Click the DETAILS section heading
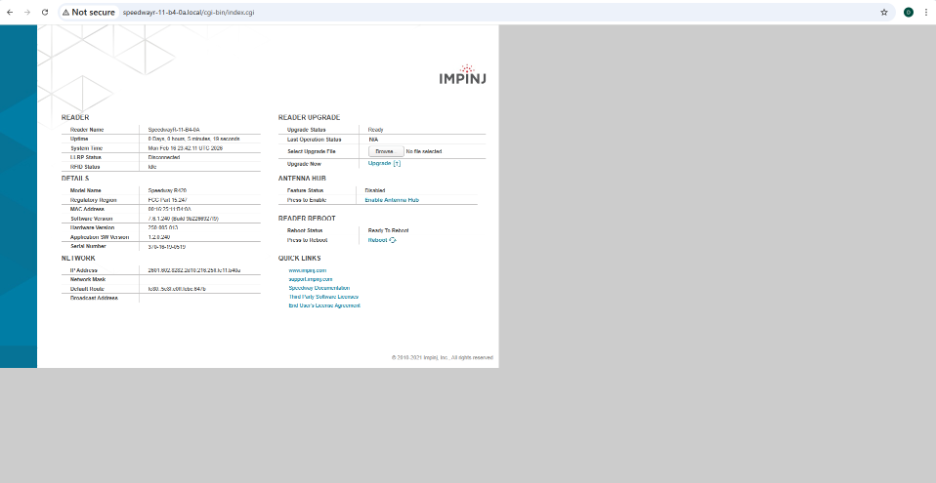 75,179
